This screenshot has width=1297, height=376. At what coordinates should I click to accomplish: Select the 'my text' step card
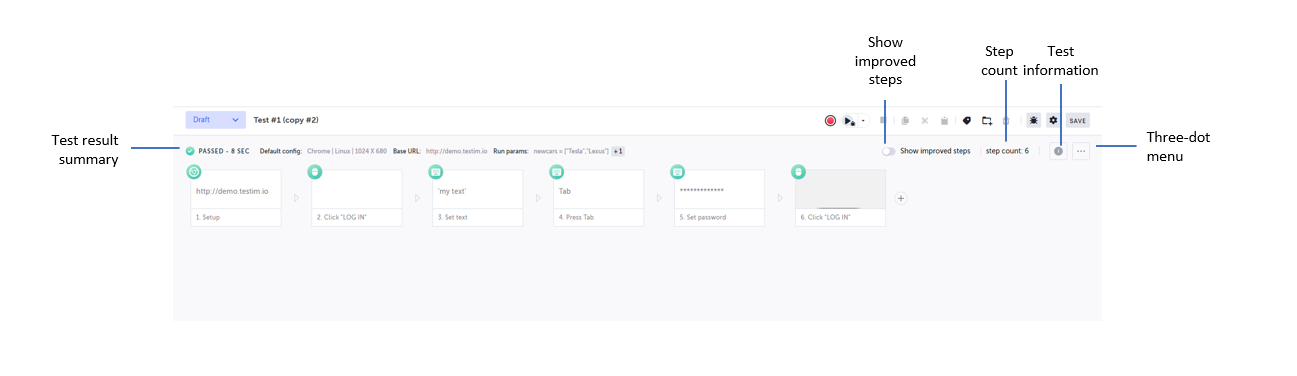point(478,198)
